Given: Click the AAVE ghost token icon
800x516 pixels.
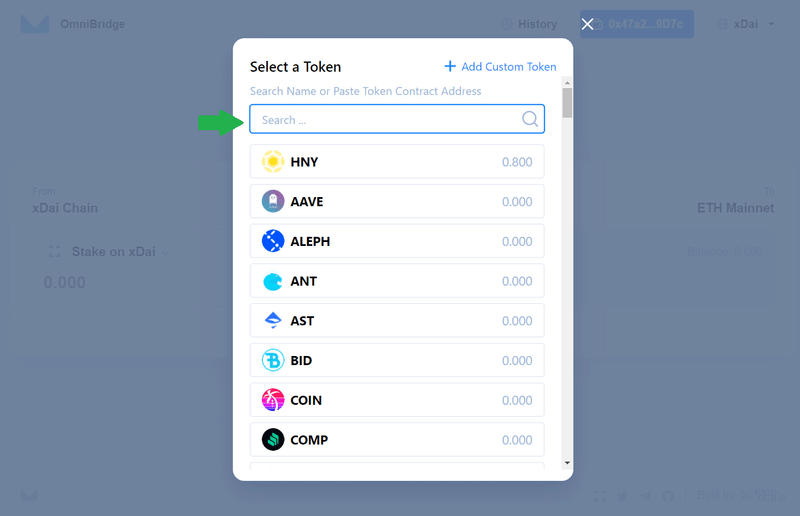Looking at the screenshot, I should 273,201.
